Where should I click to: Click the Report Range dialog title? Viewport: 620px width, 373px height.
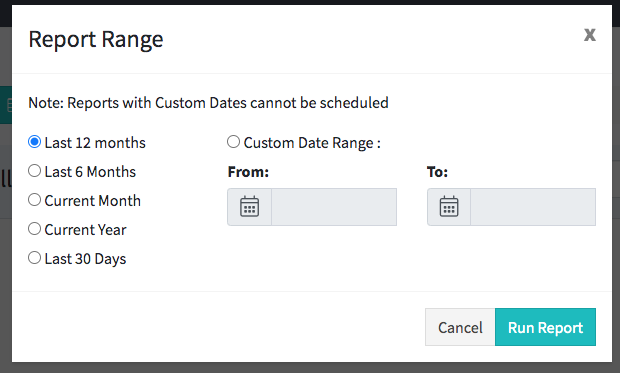pyautogui.click(x=96, y=39)
